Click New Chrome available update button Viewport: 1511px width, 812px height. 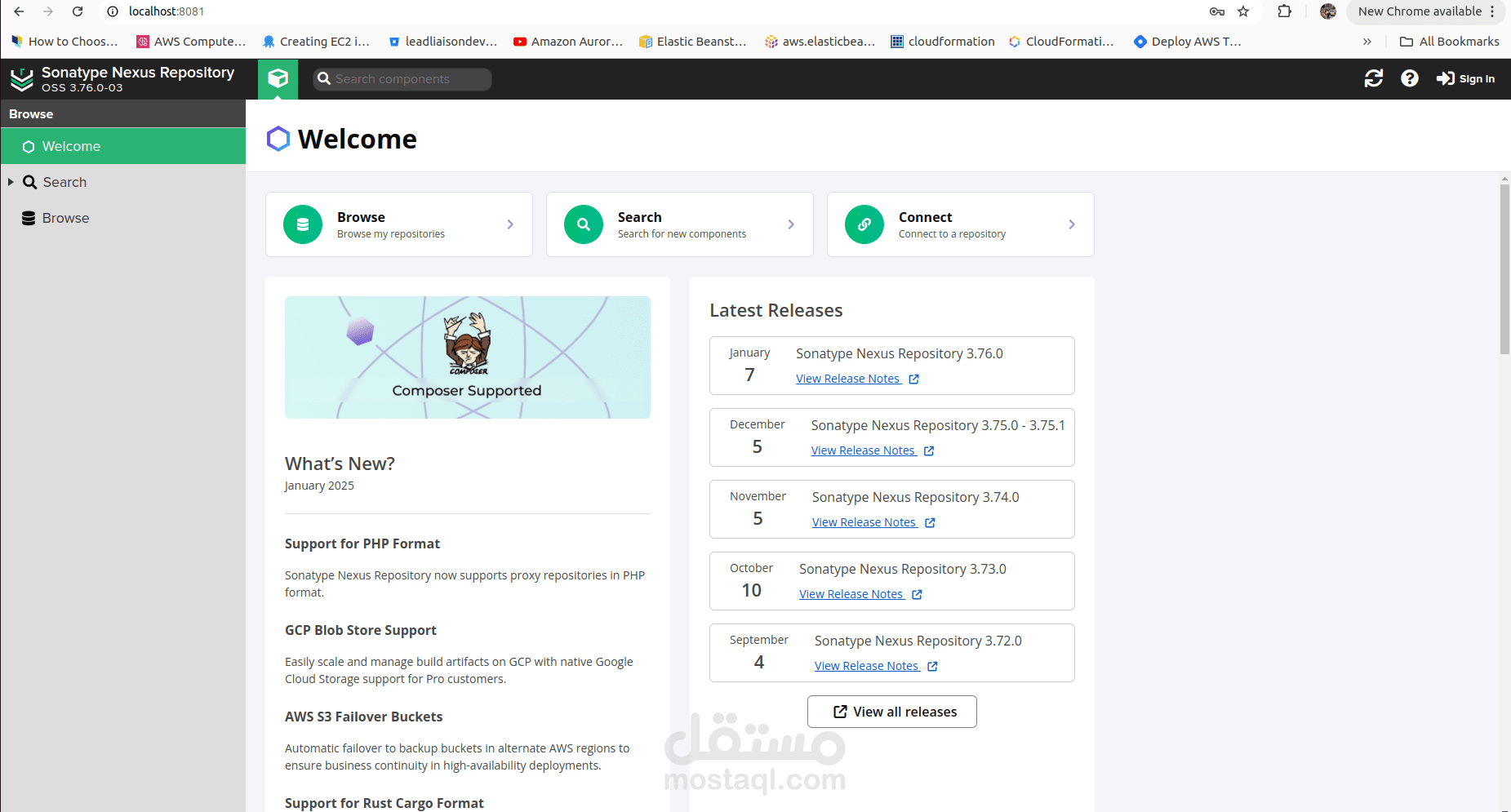(1425, 11)
